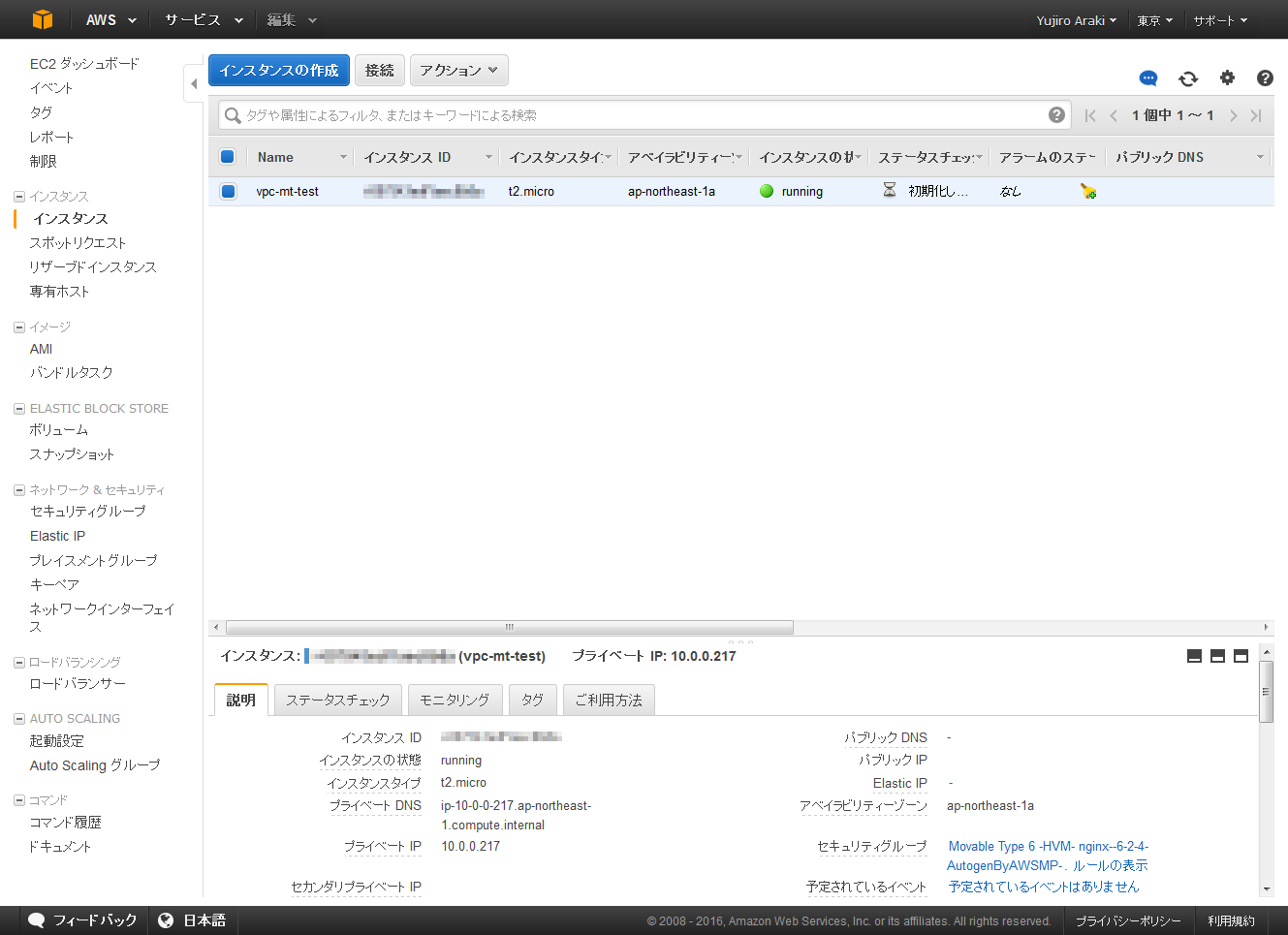Toggle the vpc-mt-test row checkbox
This screenshot has height=935, width=1288.
228,191
